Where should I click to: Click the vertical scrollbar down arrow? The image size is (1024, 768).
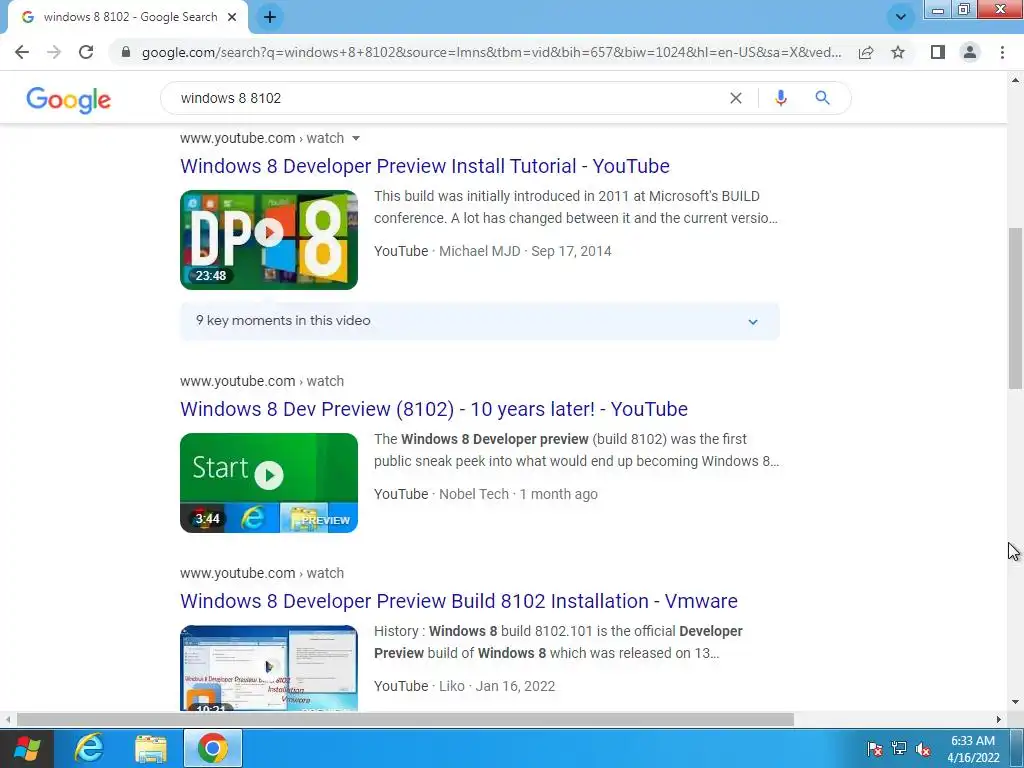1015,703
